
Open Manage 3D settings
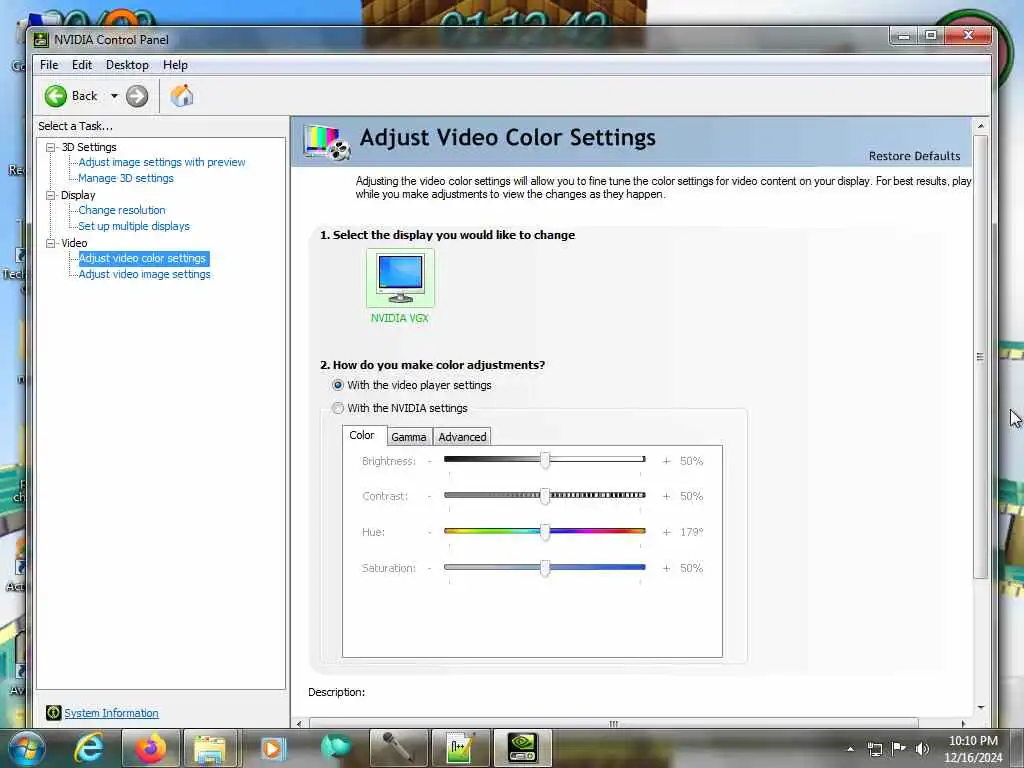pyautogui.click(x=126, y=178)
